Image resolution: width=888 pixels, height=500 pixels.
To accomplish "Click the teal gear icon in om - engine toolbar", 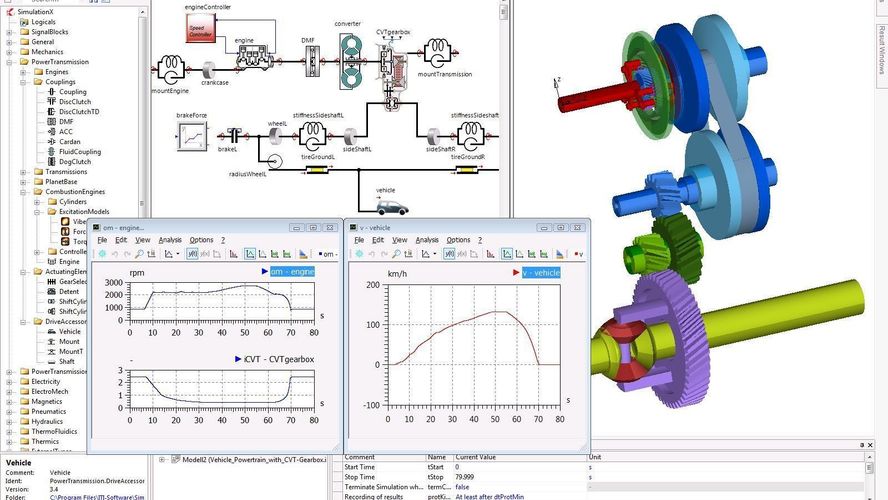I will pos(102,254).
